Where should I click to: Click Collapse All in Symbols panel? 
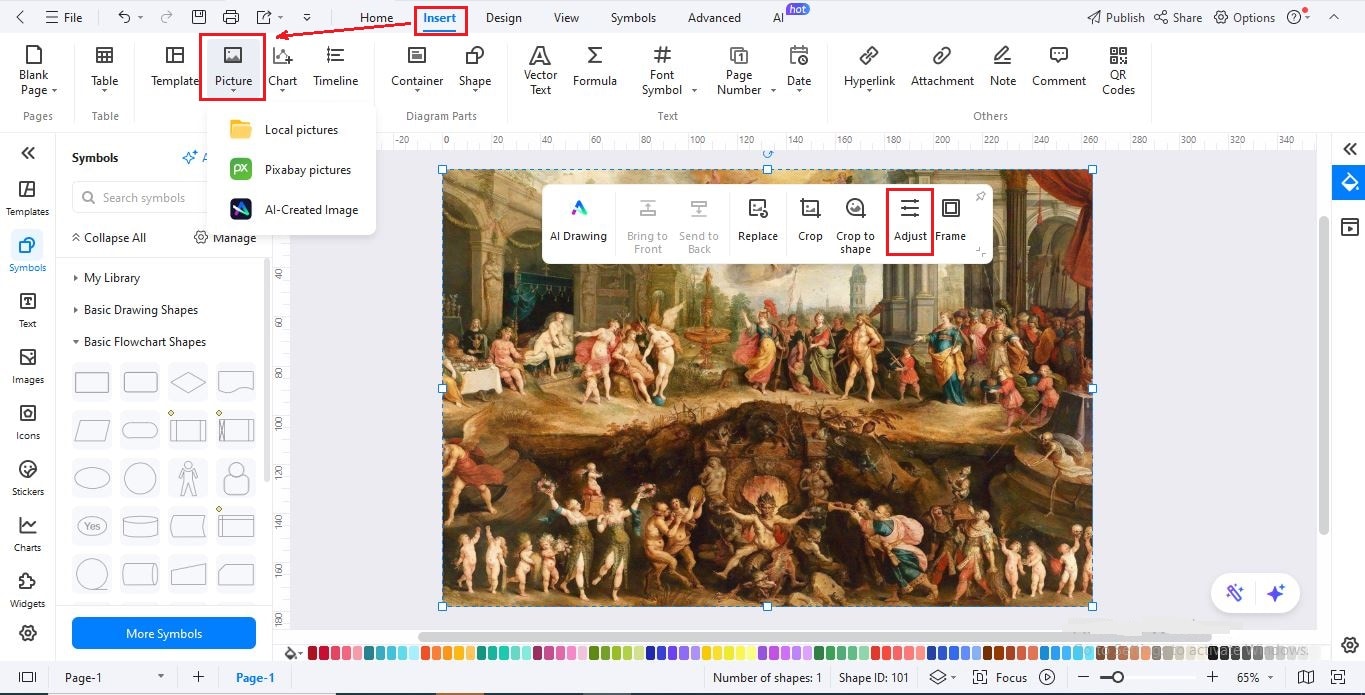[108, 238]
